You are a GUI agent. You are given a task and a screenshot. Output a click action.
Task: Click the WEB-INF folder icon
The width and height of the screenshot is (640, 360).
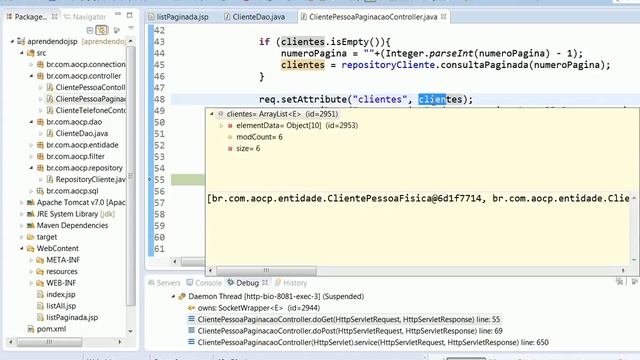click(x=40, y=283)
